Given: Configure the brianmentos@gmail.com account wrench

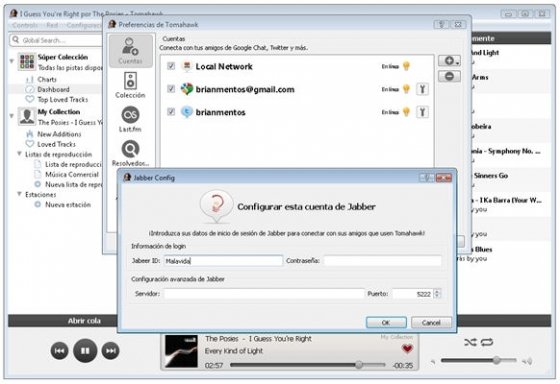Looking at the screenshot, I should 422,89.
